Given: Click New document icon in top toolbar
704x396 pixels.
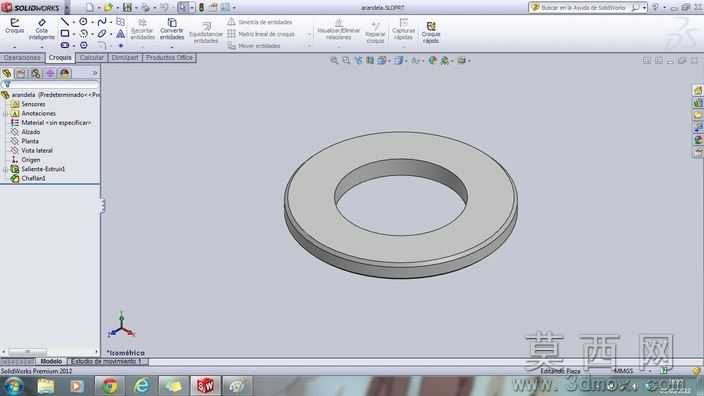Looking at the screenshot, I should (x=90, y=7).
